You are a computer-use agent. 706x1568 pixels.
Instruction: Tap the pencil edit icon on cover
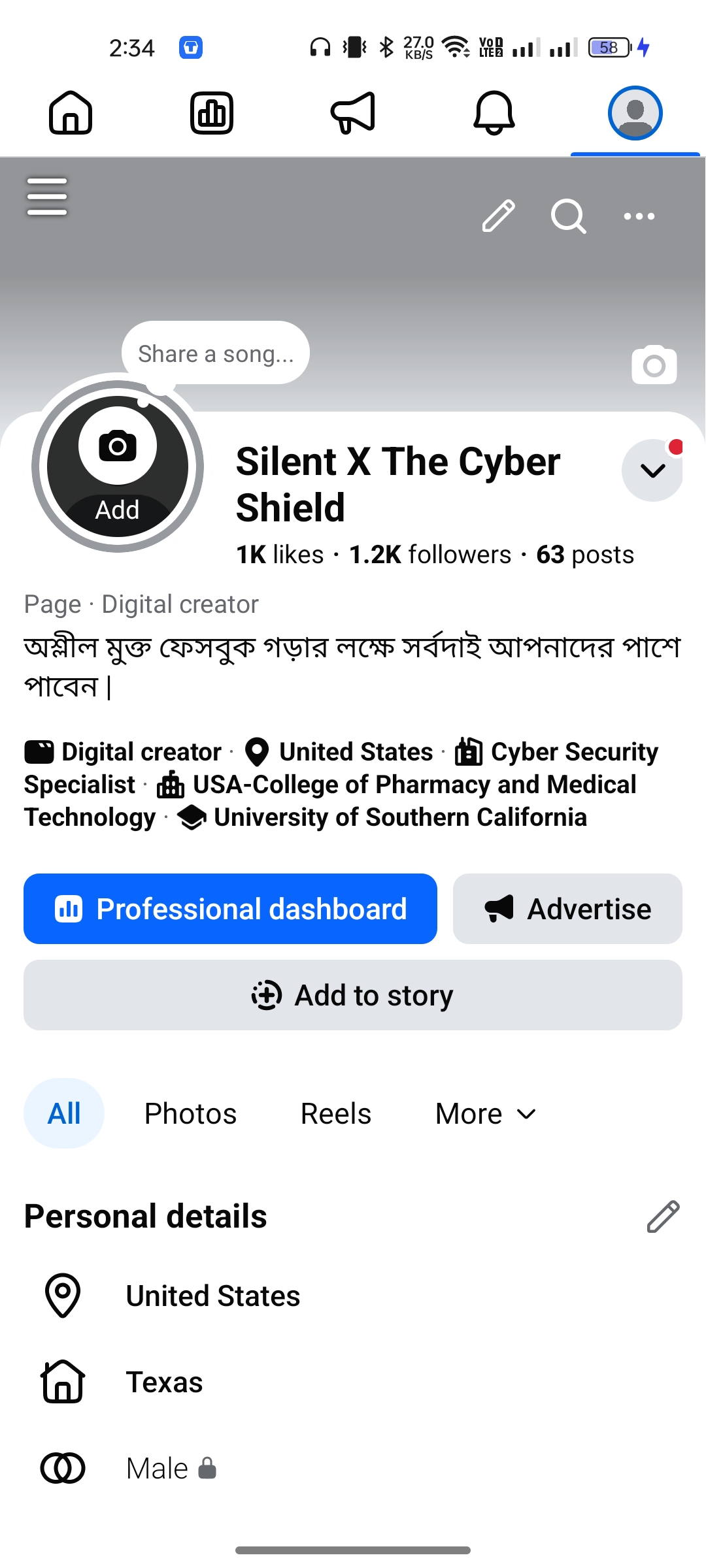pyautogui.click(x=499, y=216)
